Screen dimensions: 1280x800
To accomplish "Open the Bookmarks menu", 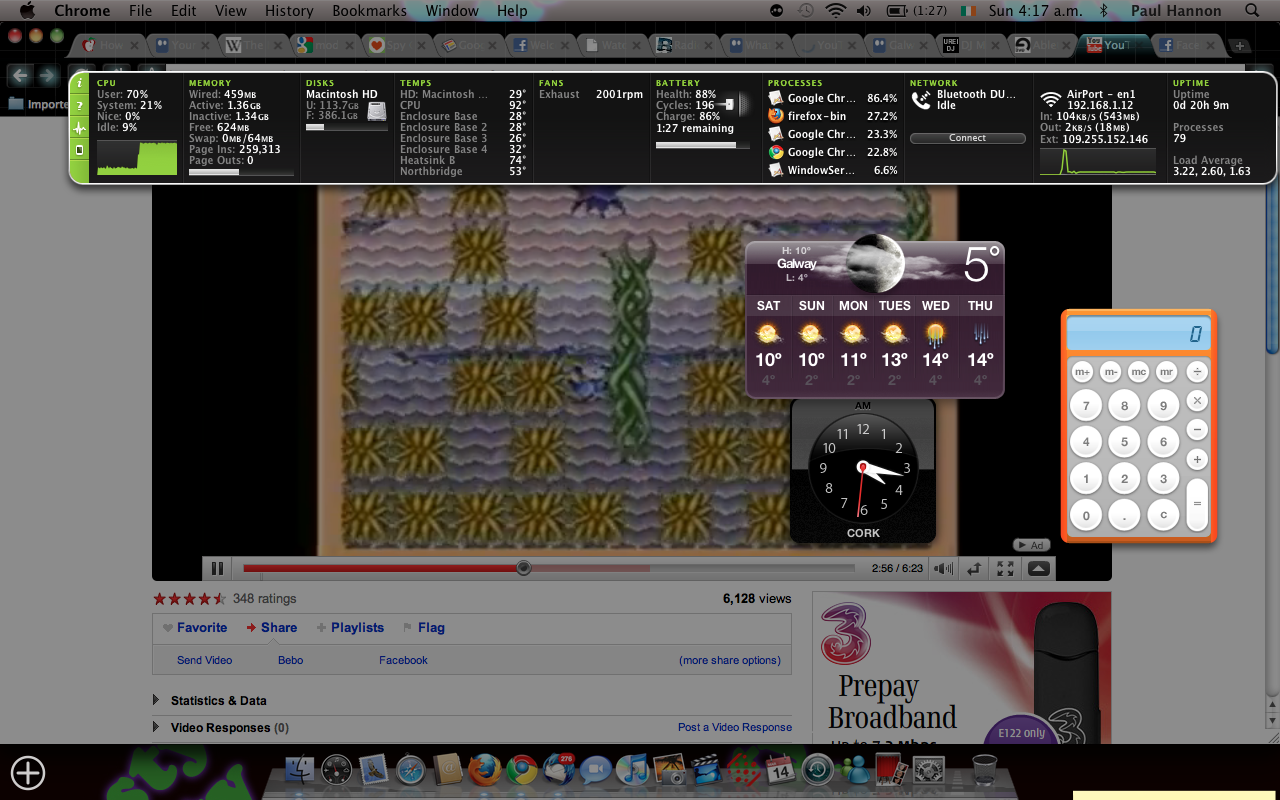I will point(369,11).
